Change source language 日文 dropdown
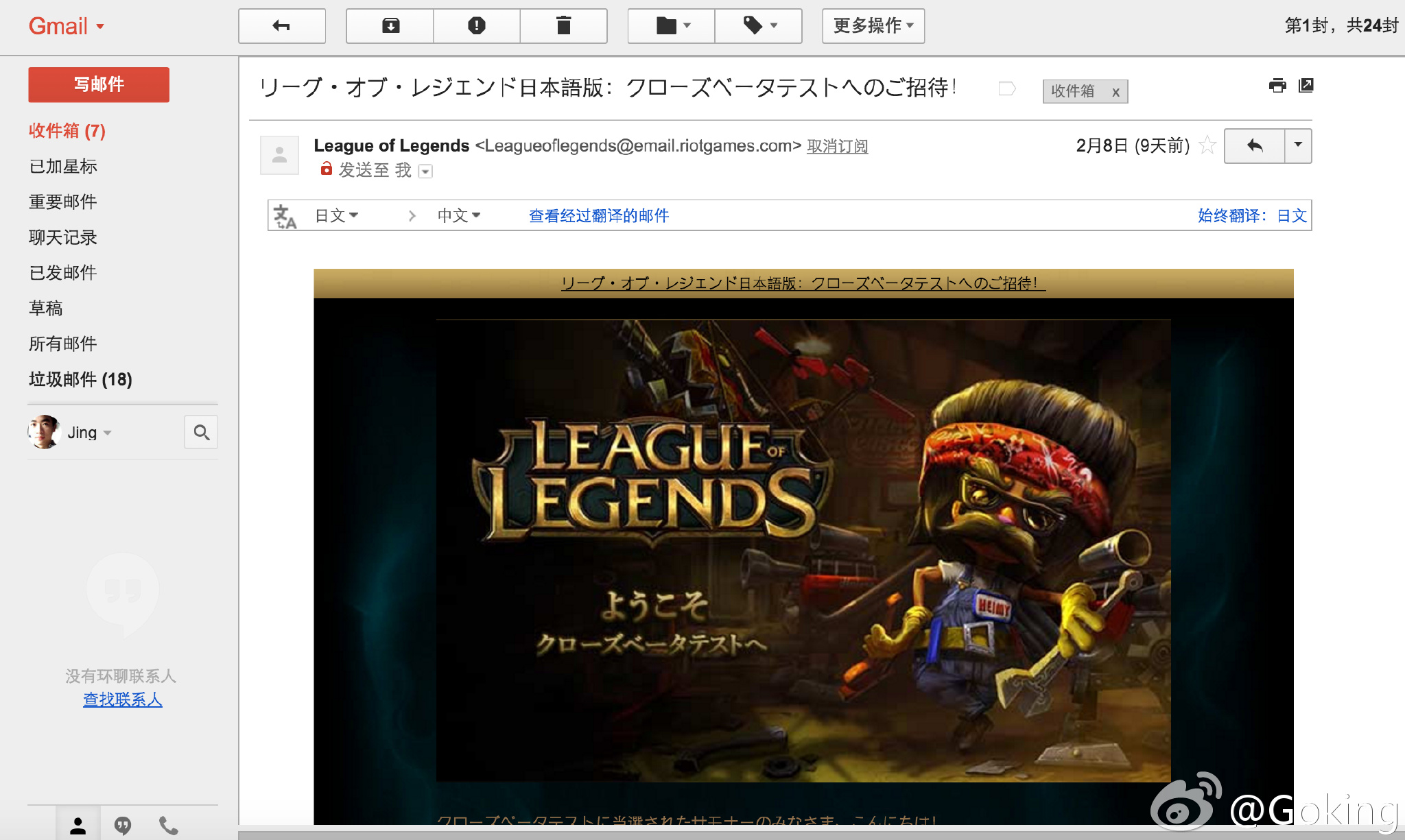This screenshot has height=840, width=1405. click(x=336, y=216)
